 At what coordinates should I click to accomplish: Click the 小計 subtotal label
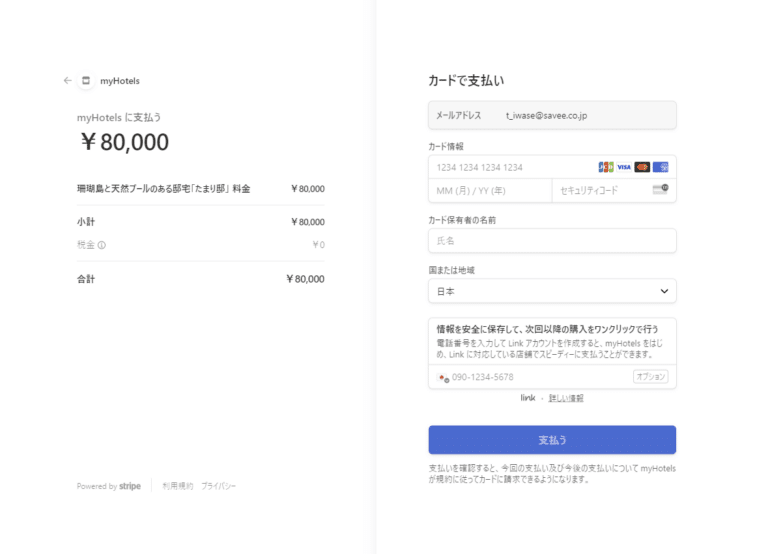pos(86,222)
